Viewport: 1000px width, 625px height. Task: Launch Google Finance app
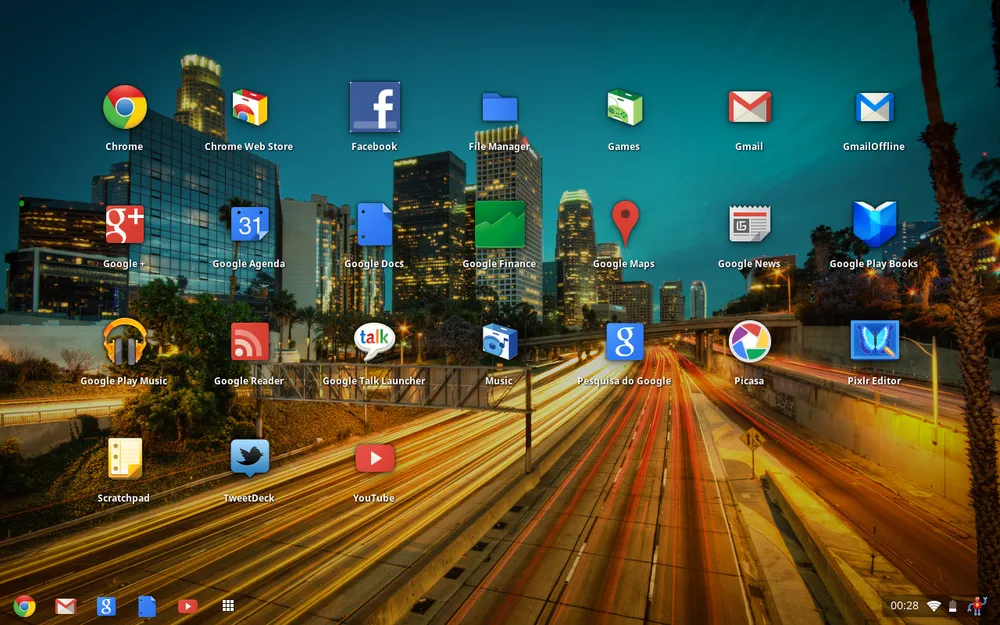click(x=499, y=224)
